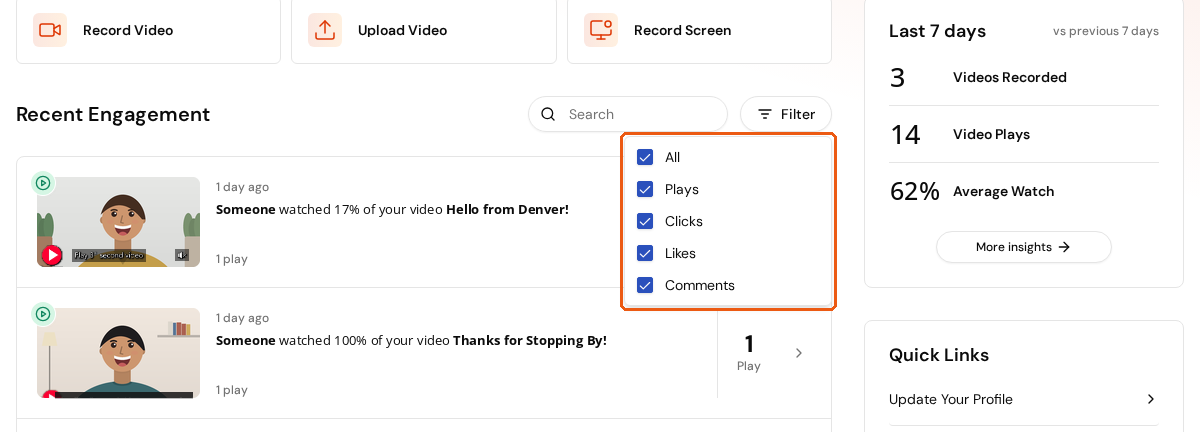Click the Quick Links heading

(939, 355)
